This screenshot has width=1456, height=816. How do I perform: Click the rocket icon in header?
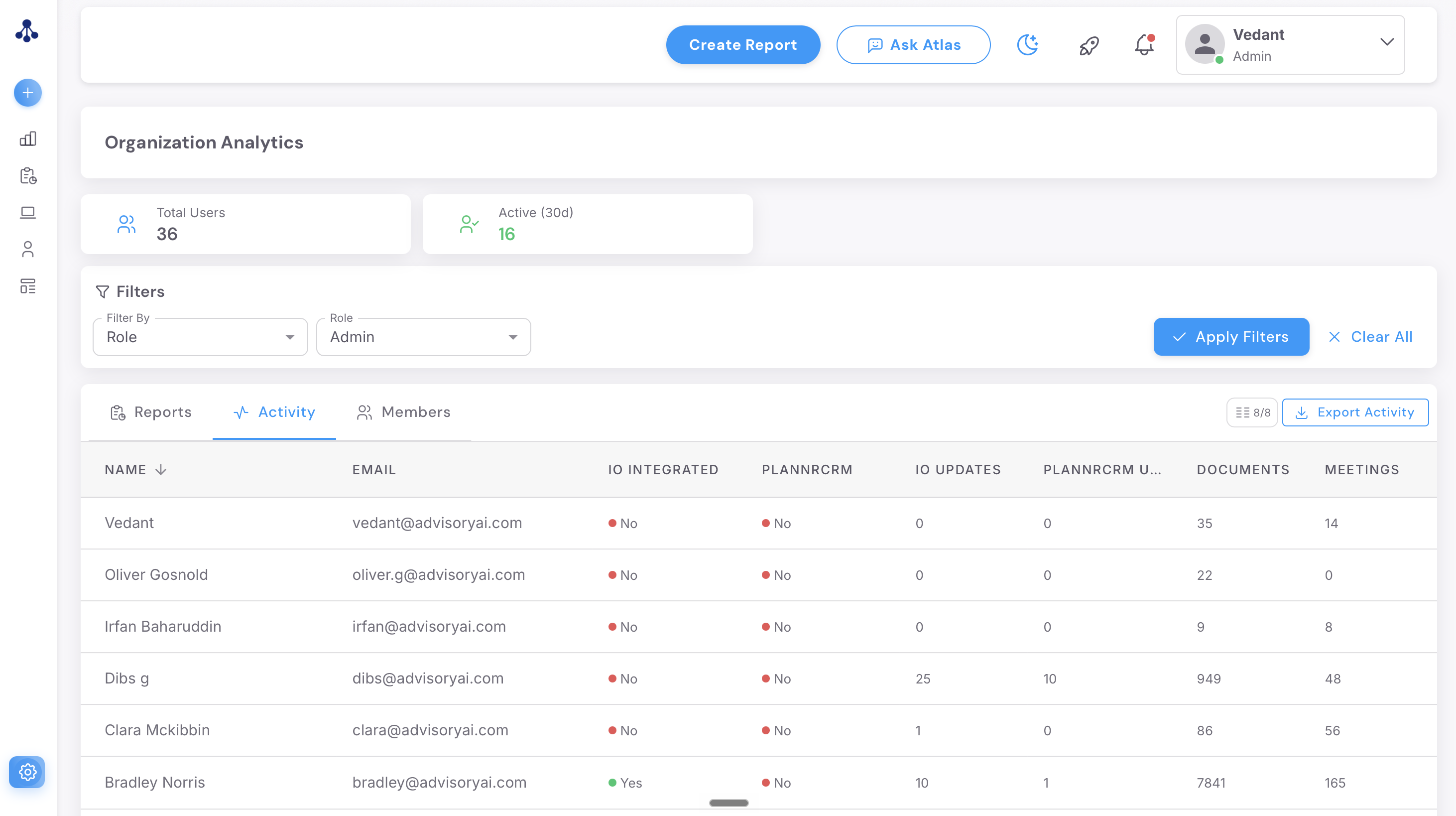click(x=1089, y=45)
